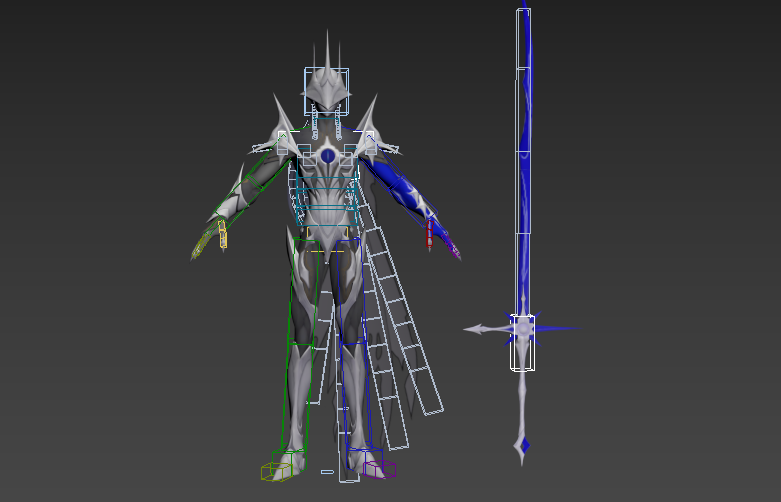Click the blue round gem on chest
The height and width of the screenshot is (502, 781).
328,156
